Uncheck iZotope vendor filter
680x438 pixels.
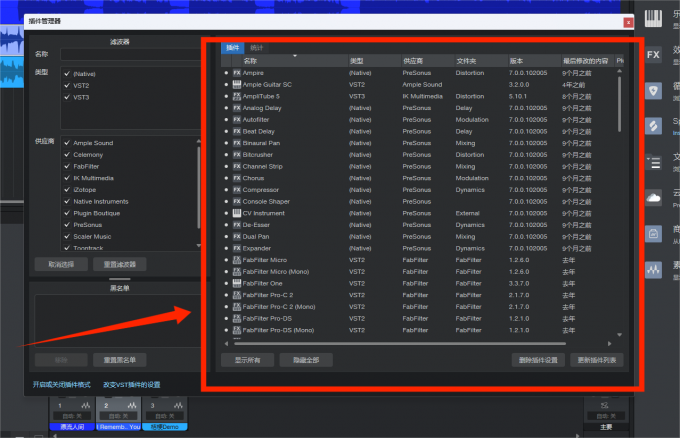[x=67, y=190]
